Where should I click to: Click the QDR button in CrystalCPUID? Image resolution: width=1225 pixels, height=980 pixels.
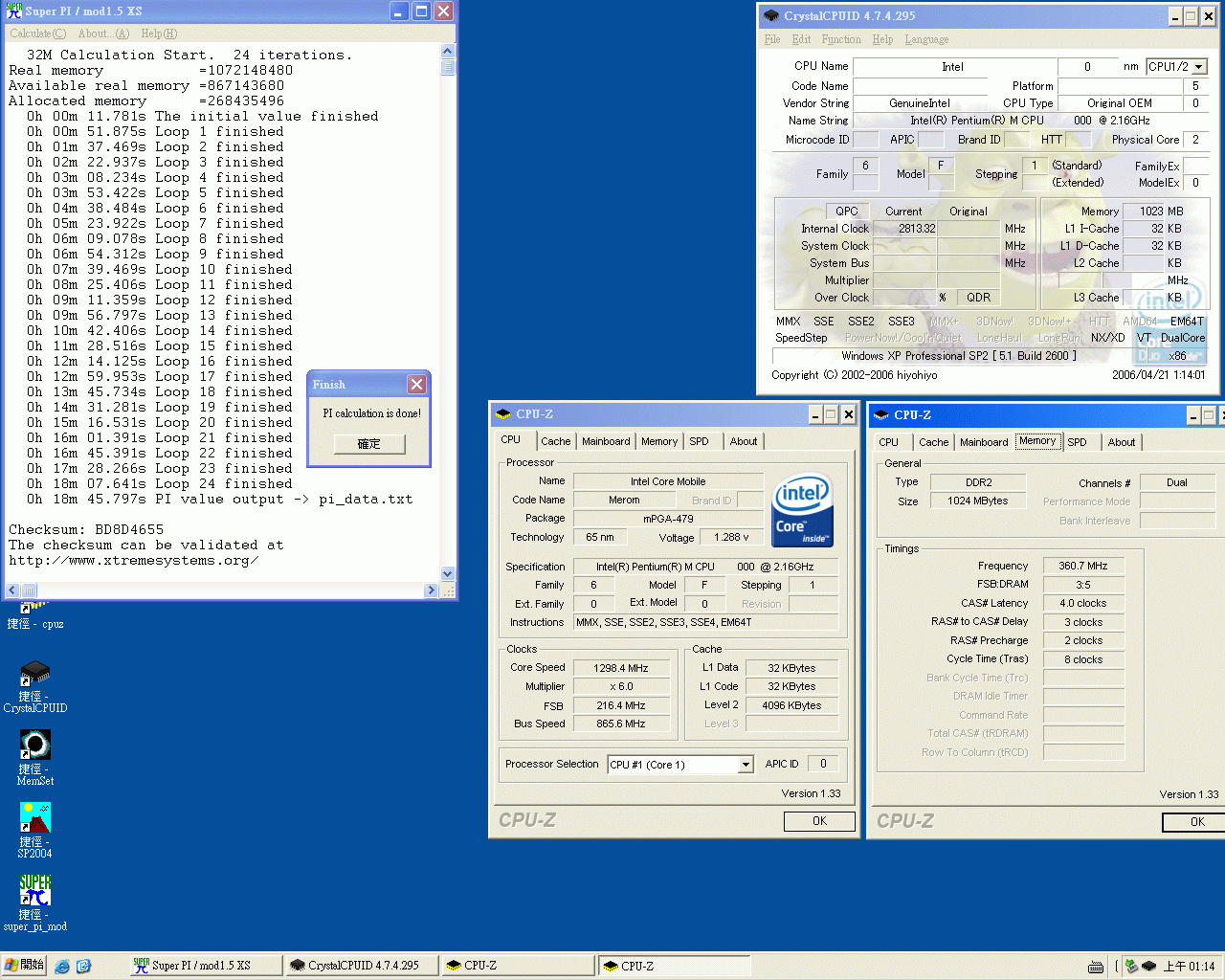coord(978,298)
